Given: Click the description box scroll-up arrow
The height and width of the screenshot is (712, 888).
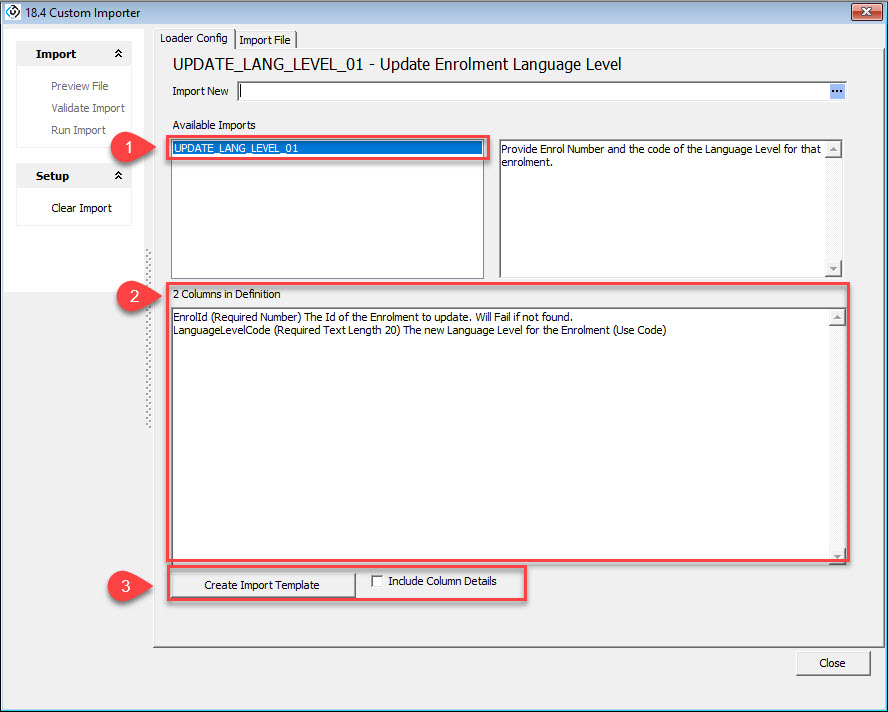Looking at the screenshot, I should (x=834, y=149).
